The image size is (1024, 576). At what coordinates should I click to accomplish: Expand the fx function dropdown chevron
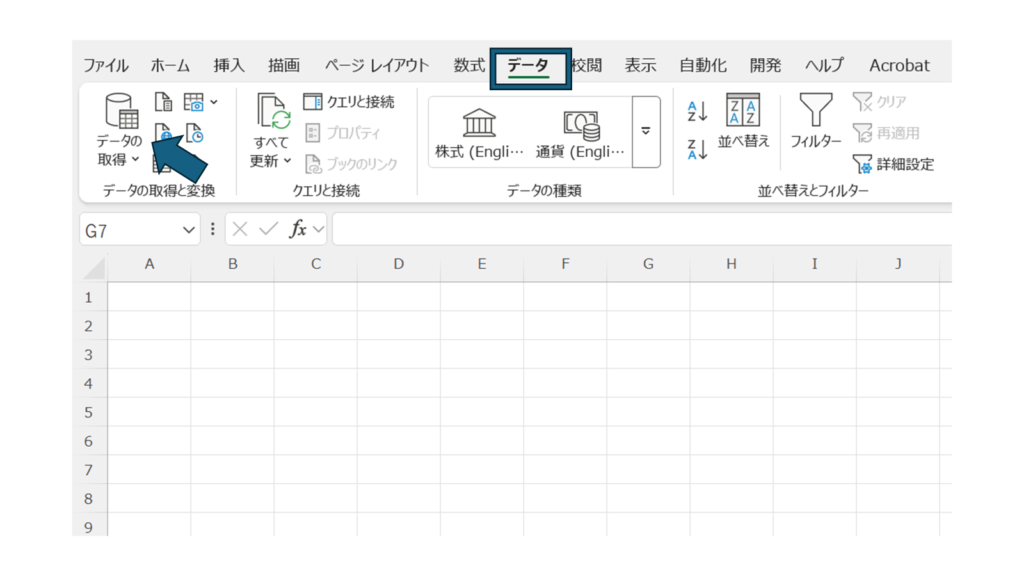[318, 230]
